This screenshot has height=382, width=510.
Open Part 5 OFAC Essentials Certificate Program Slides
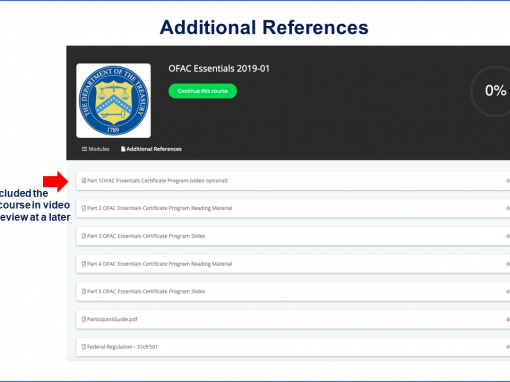pos(293,292)
